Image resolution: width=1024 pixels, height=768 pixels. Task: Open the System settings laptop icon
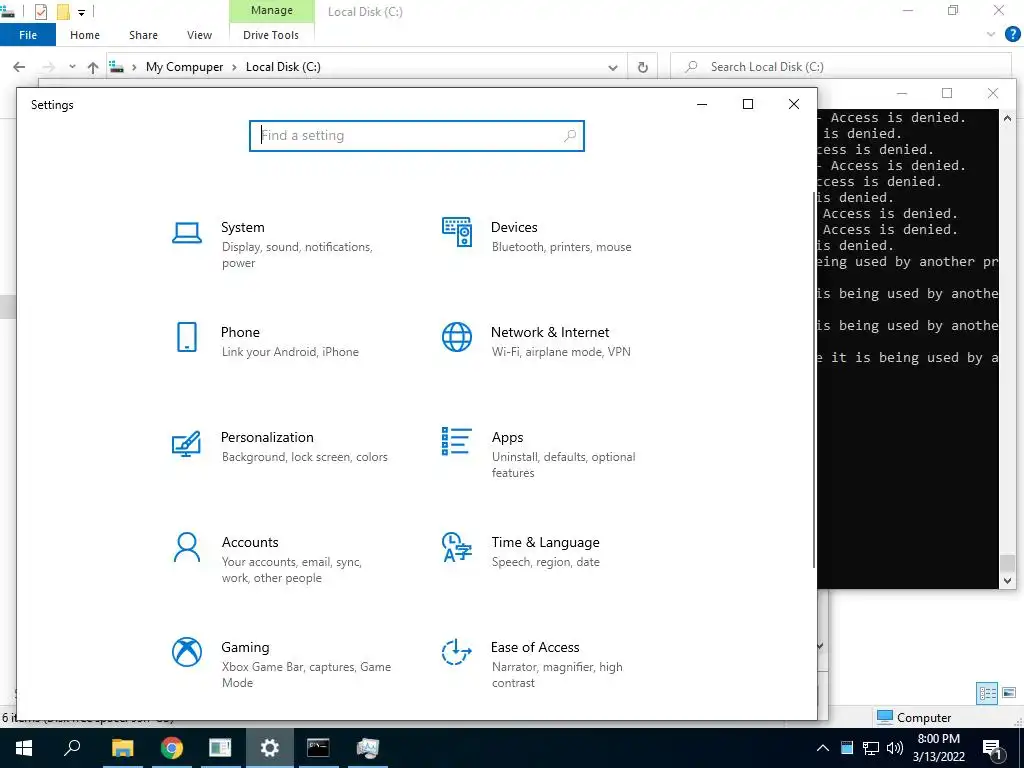187,232
